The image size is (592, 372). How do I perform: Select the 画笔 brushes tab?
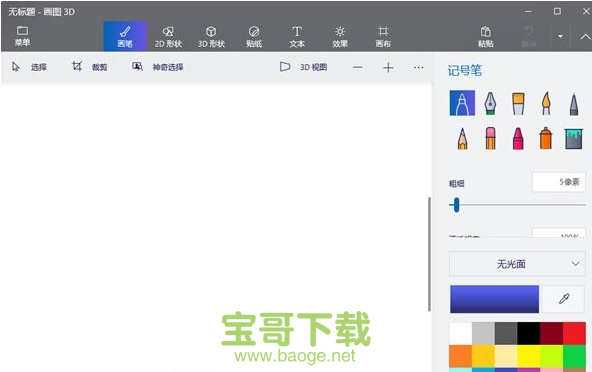coord(125,36)
